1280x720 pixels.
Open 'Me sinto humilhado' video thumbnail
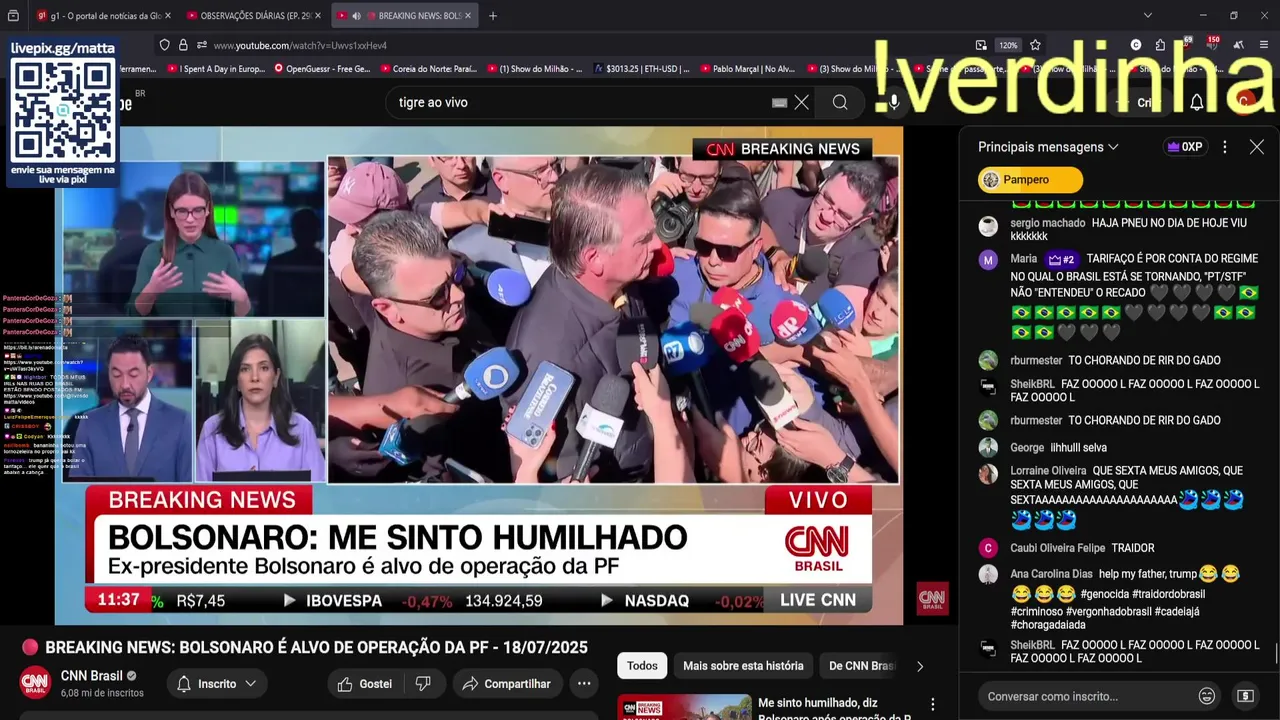(x=684, y=707)
